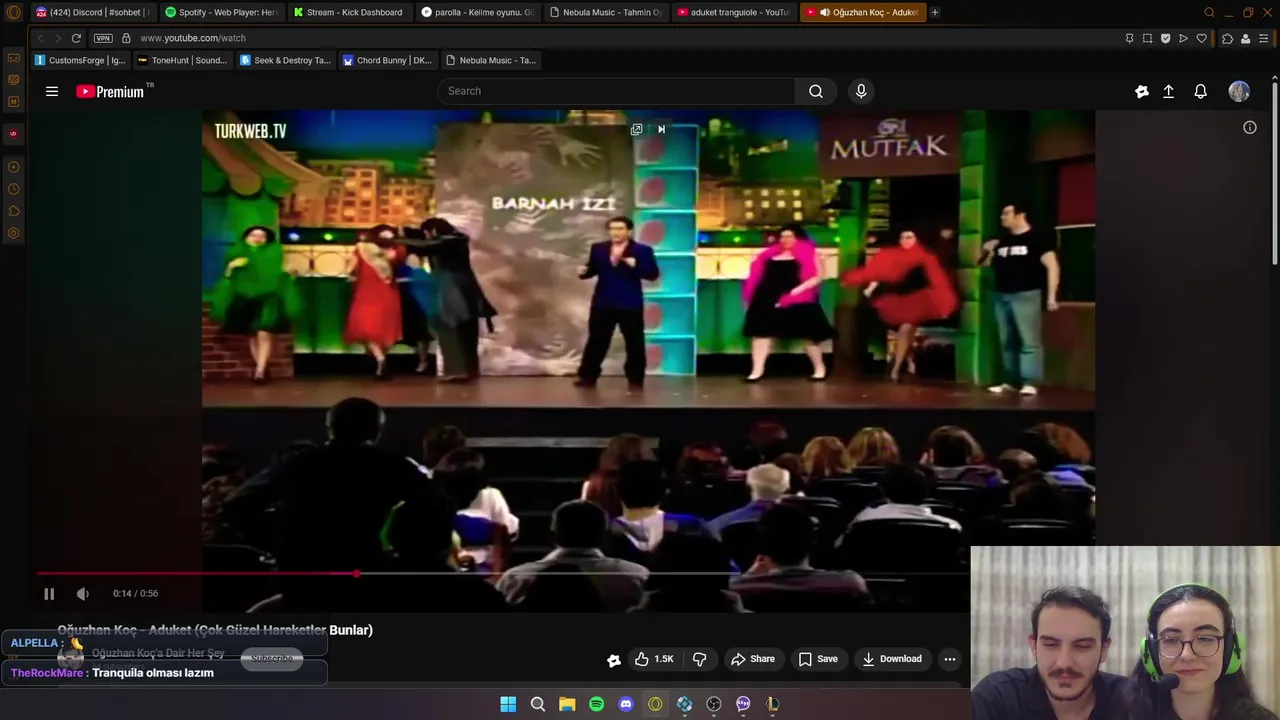
Task: Open Windows taskbar search
Action: click(537, 704)
